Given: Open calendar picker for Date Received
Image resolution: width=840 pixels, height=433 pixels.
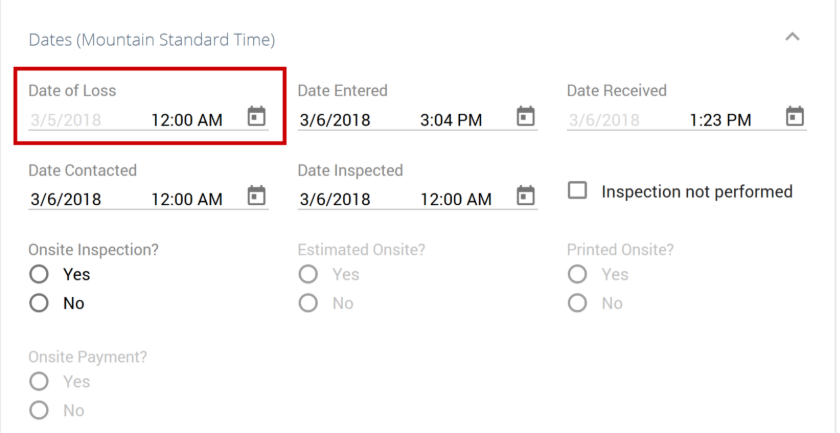Looking at the screenshot, I should click(x=795, y=117).
